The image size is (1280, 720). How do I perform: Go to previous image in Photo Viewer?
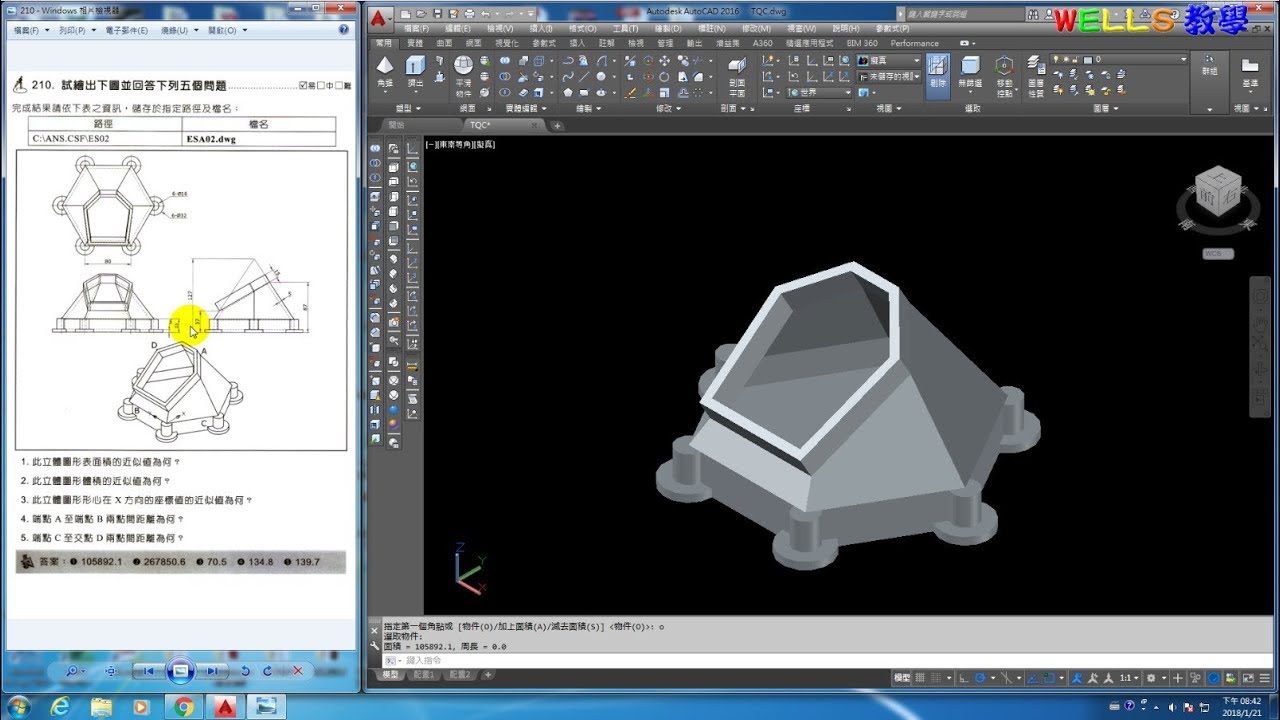pyautogui.click(x=148, y=671)
